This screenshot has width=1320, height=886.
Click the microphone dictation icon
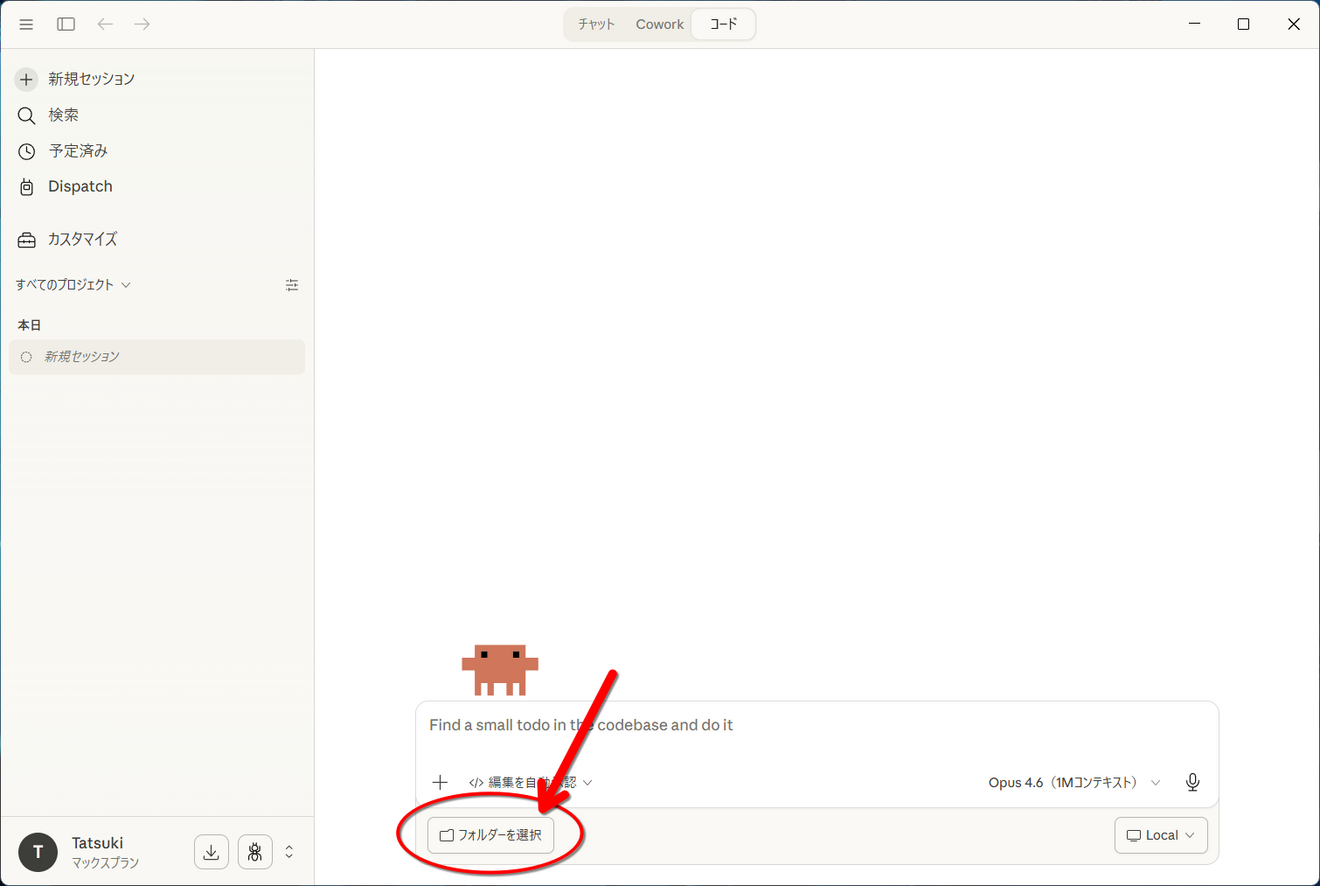click(1192, 782)
